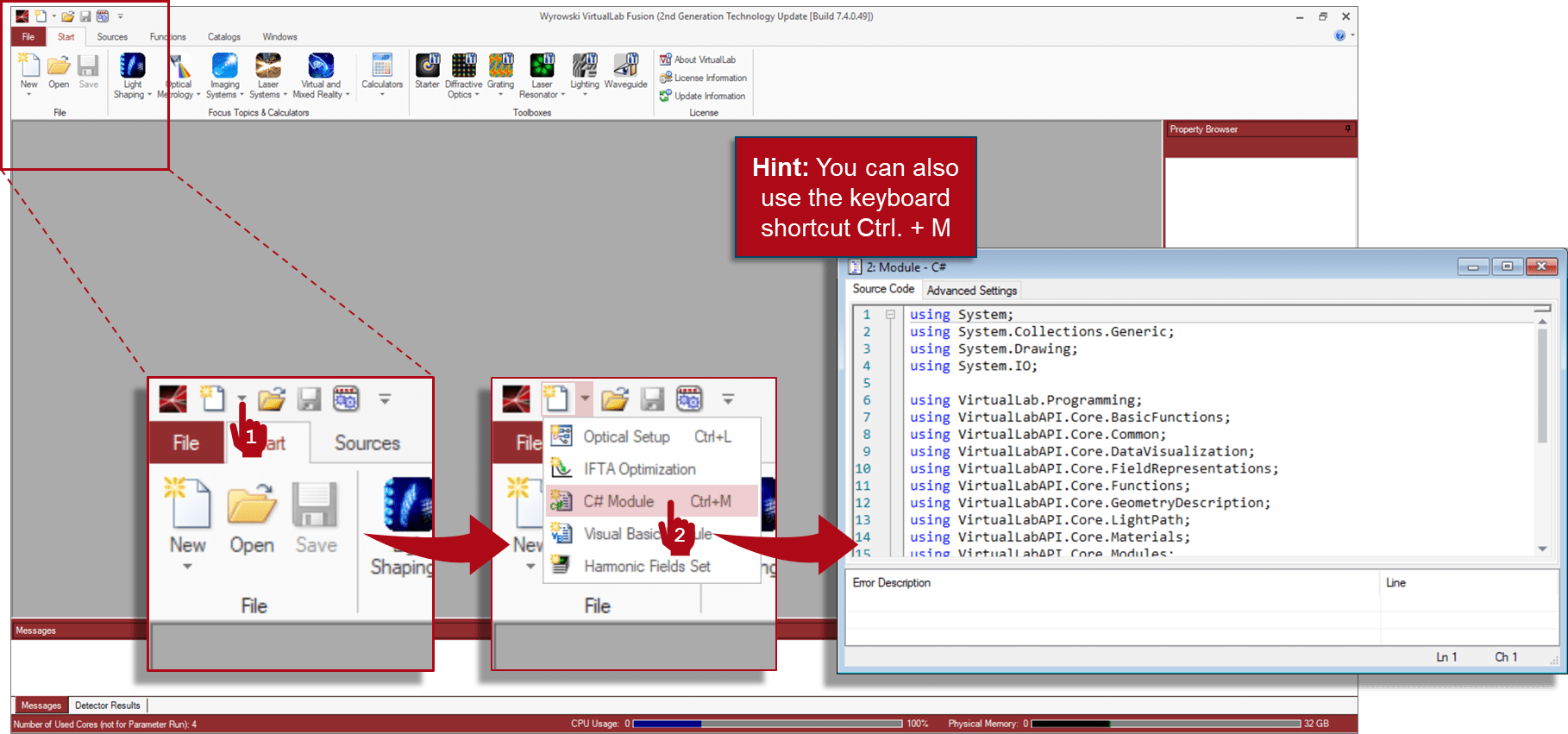Click the Property Browser panel title

pyautogui.click(x=1203, y=129)
